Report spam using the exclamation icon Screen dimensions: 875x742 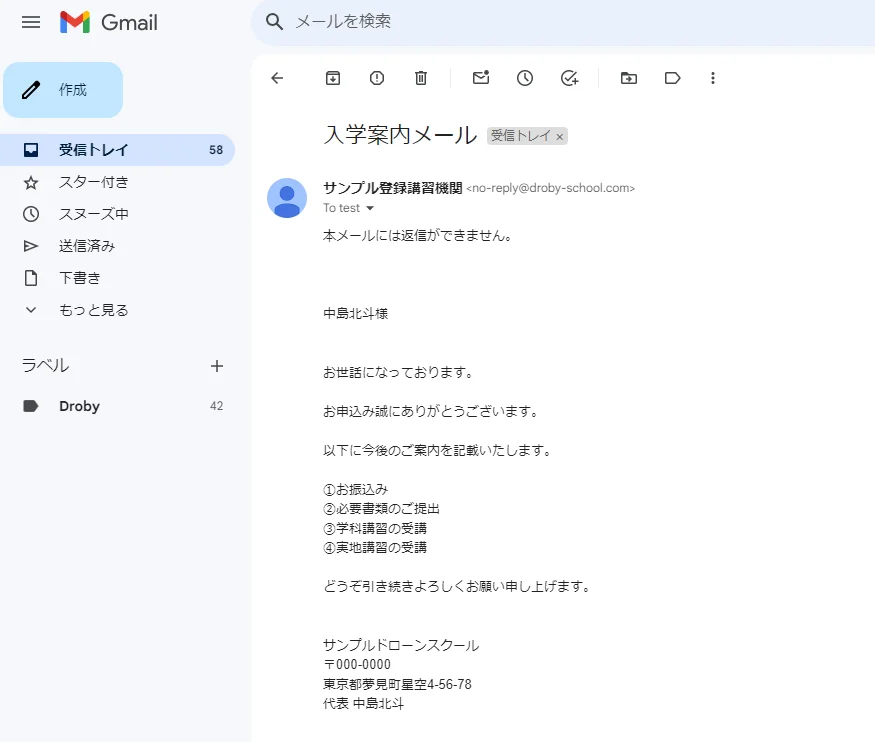(x=377, y=78)
